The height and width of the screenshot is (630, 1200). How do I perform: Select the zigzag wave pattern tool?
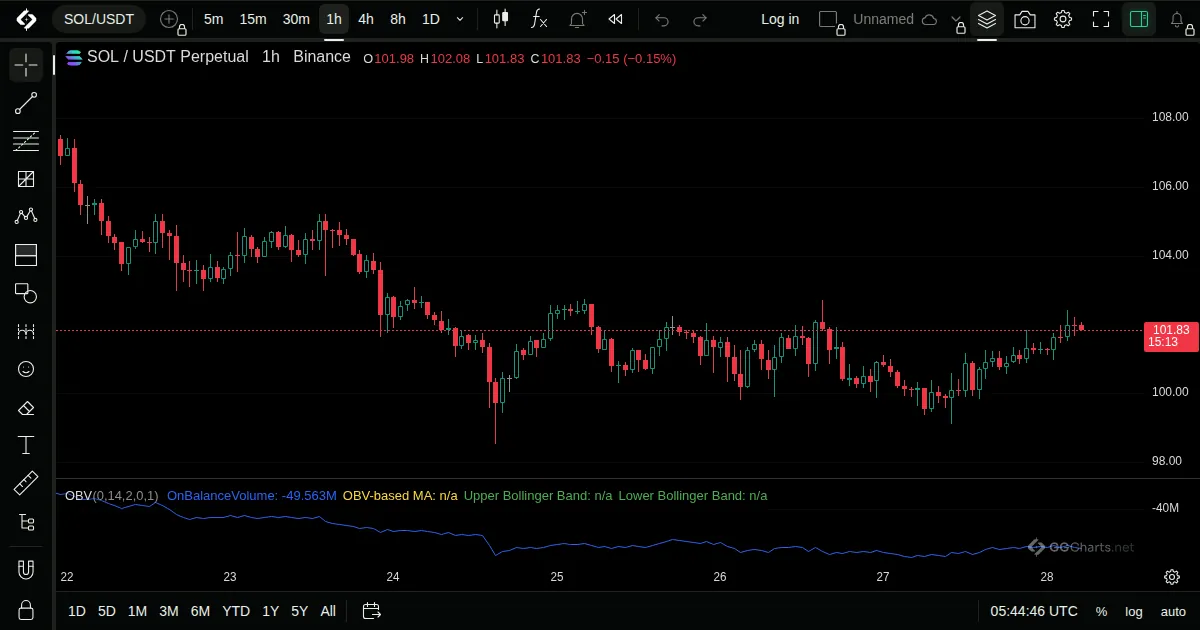[x=26, y=217]
